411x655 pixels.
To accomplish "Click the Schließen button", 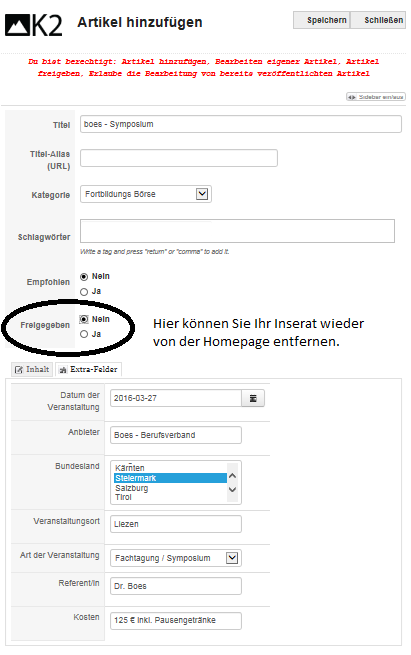I will coord(378,20).
